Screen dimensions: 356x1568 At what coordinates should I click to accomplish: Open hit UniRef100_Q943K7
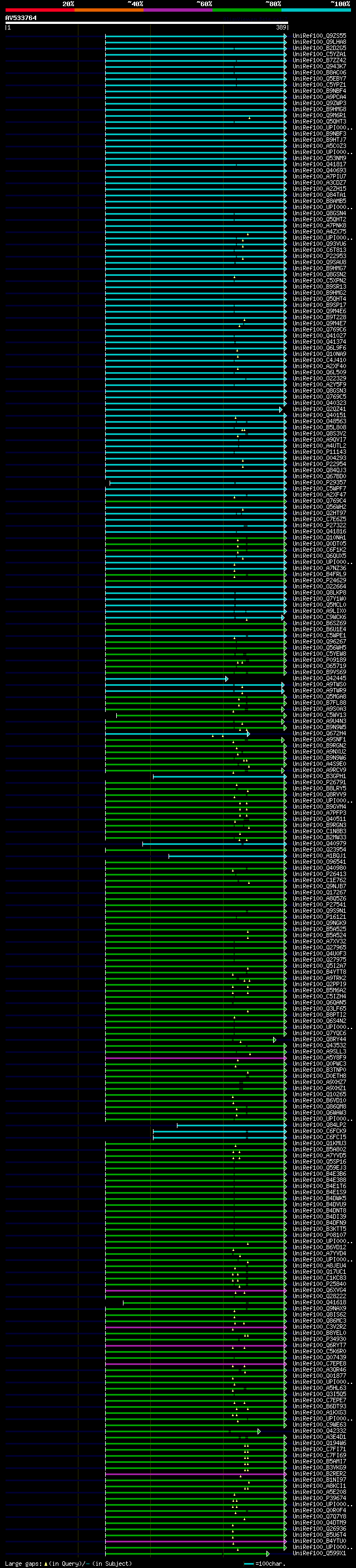319,66
